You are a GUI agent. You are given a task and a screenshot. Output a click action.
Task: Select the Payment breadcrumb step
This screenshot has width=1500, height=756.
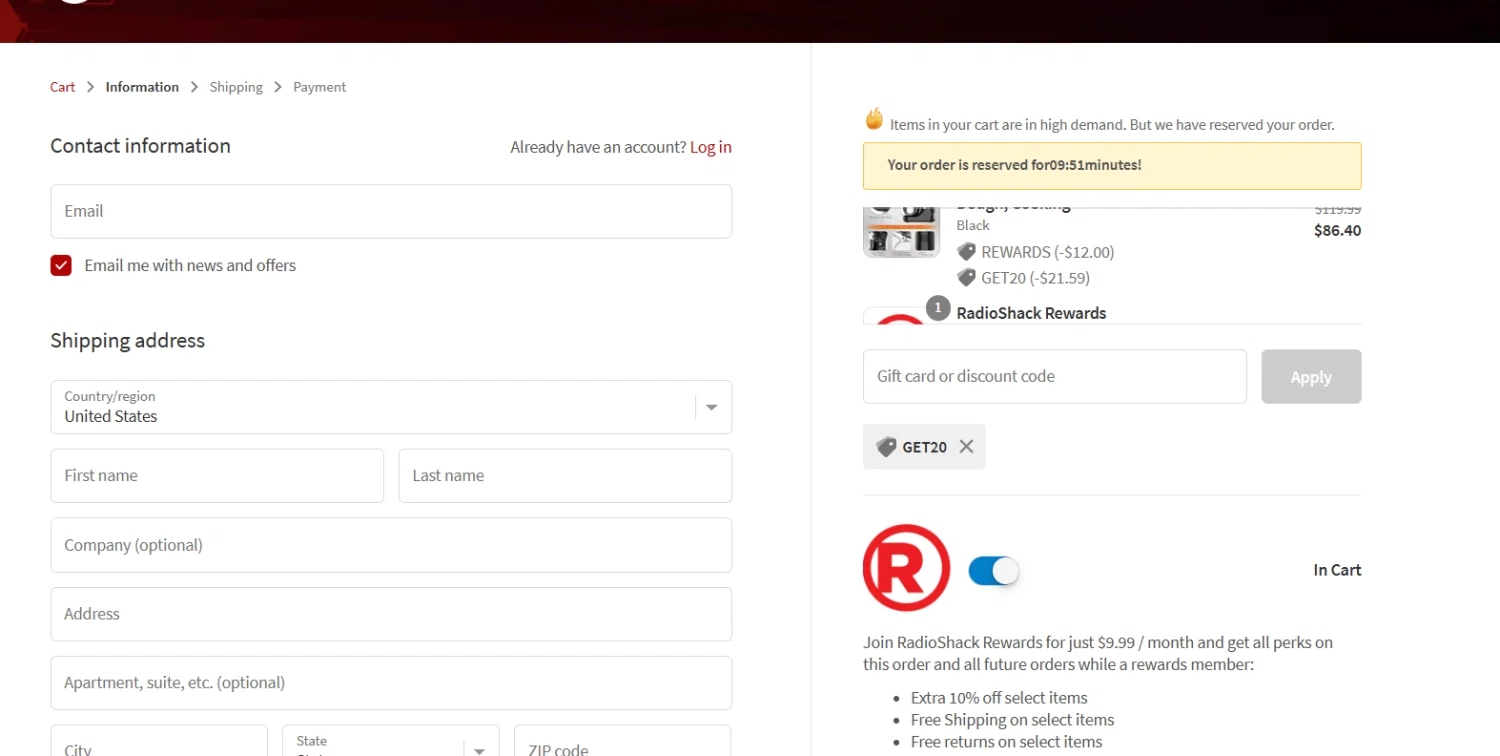click(x=319, y=87)
